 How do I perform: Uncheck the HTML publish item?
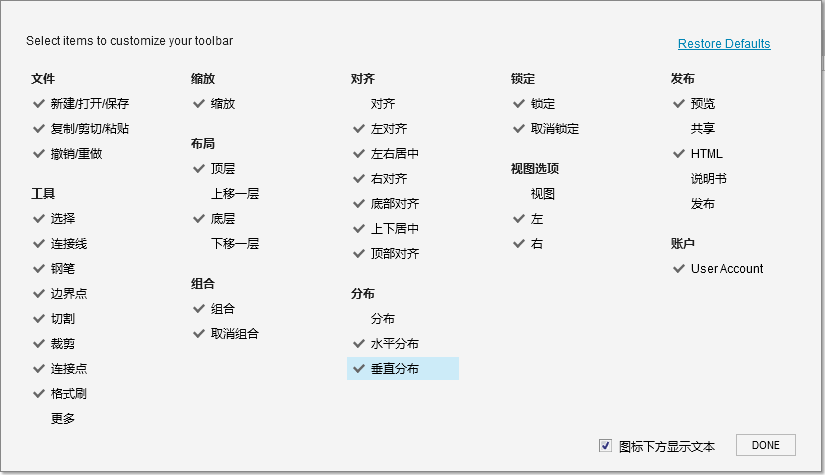[x=706, y=154]
